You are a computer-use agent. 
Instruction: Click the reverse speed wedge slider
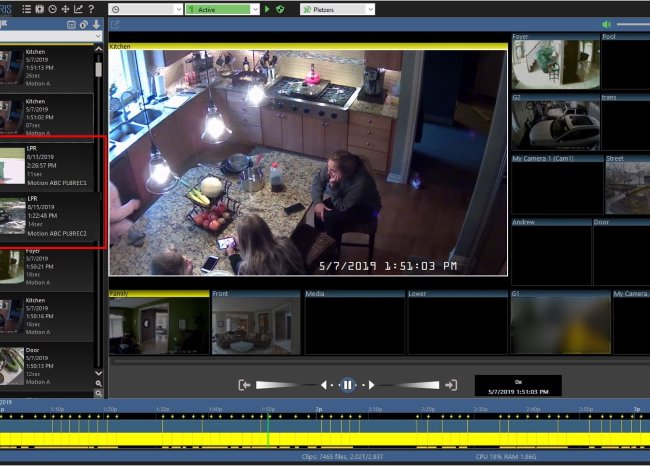coord(286,385)
